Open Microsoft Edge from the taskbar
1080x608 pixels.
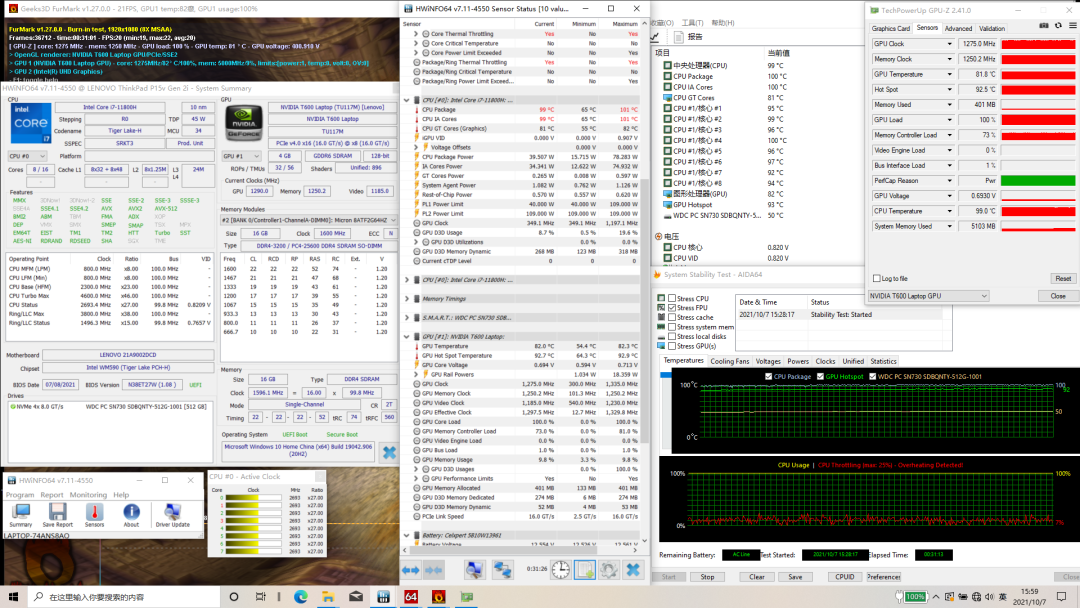point(301,597)
